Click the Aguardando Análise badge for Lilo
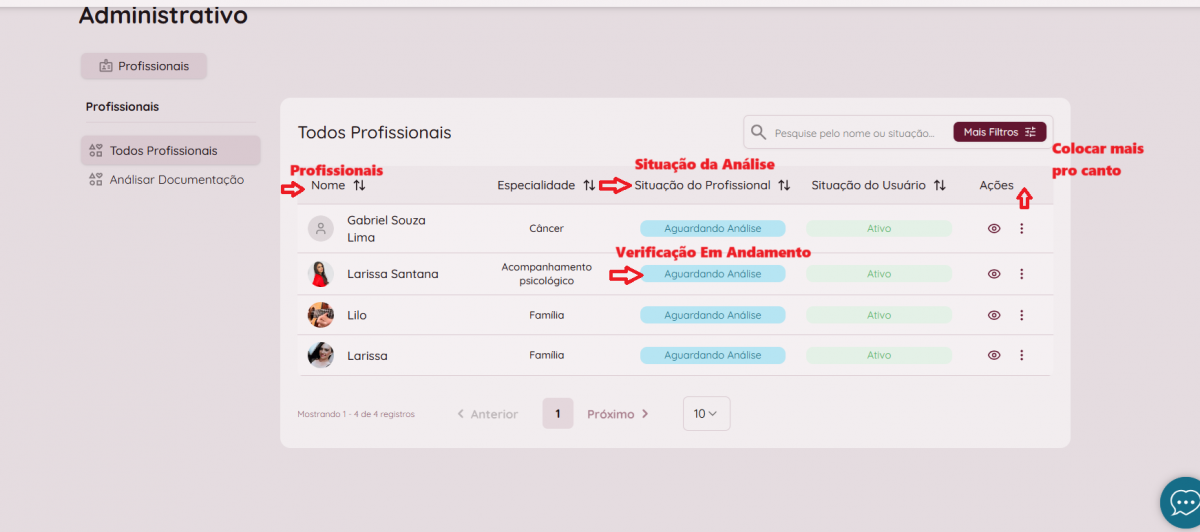 pos(712,315)
